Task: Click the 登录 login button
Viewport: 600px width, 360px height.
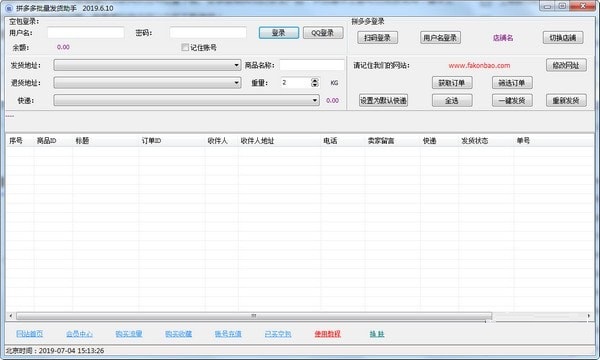Action: tap(279, 33)
